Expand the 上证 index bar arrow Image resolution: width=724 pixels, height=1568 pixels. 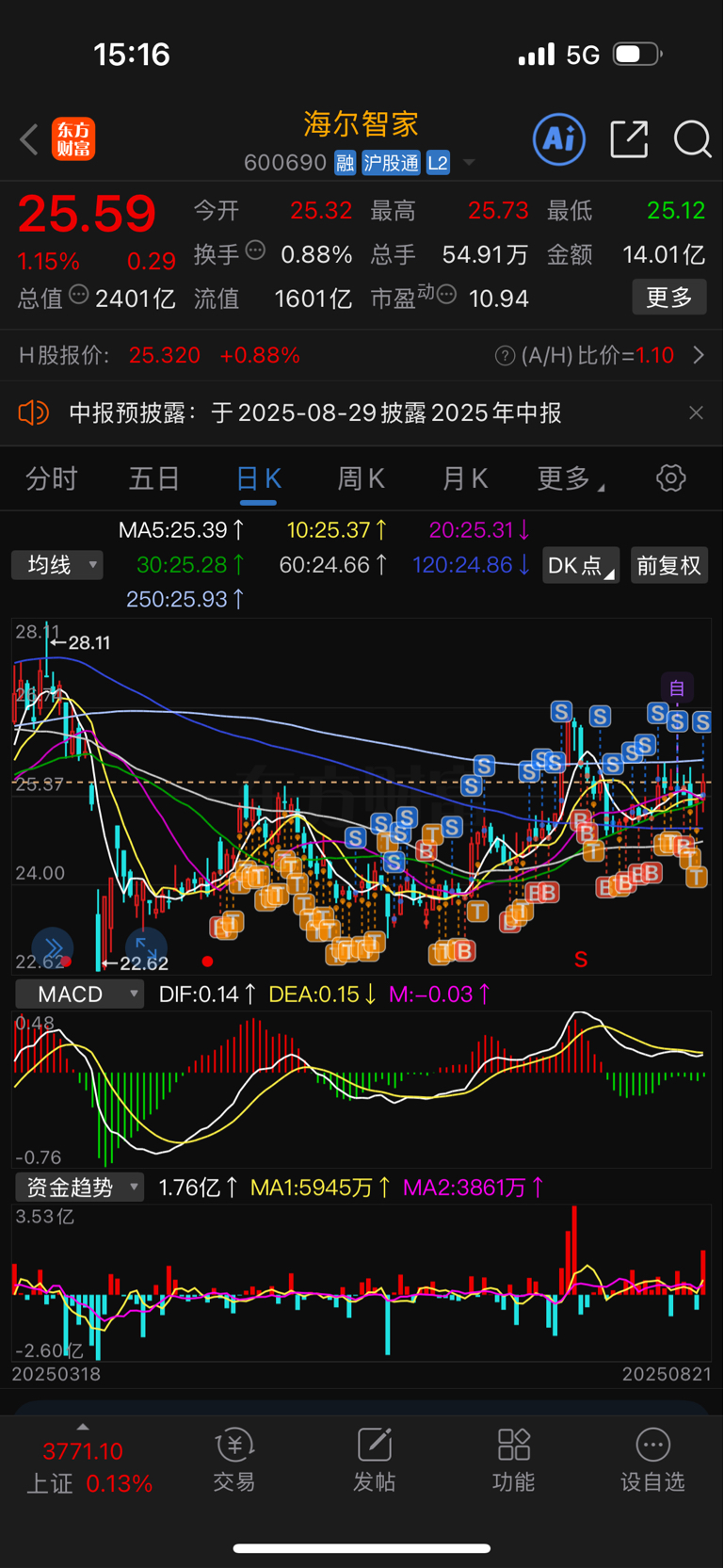click(x=83, y=1428)
